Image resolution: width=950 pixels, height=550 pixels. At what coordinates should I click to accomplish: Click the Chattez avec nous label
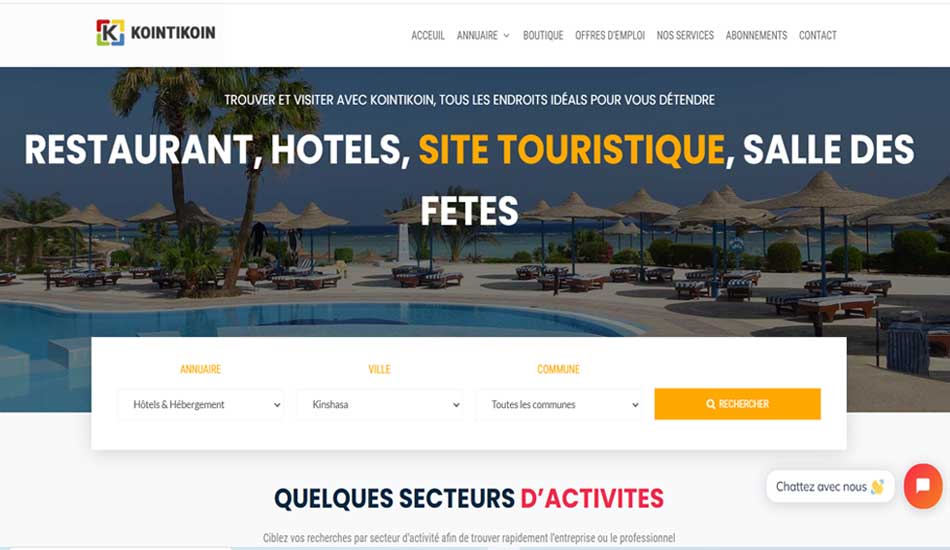[x=821, y=486]
